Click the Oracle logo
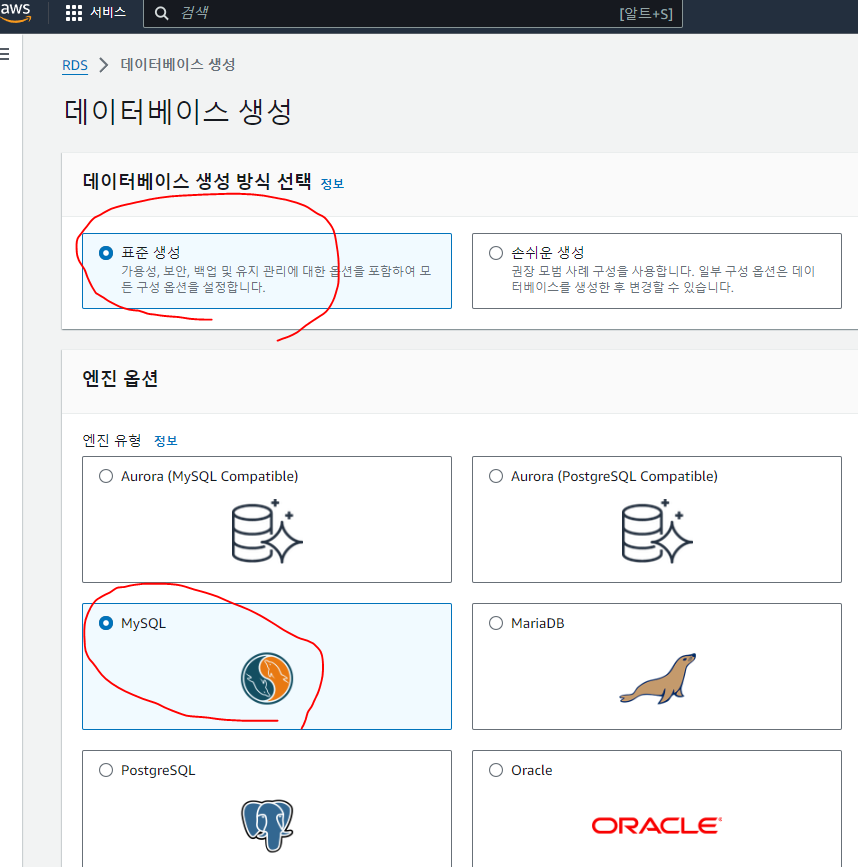This screenshot has height=867, width=858. (x=657, y=826)
